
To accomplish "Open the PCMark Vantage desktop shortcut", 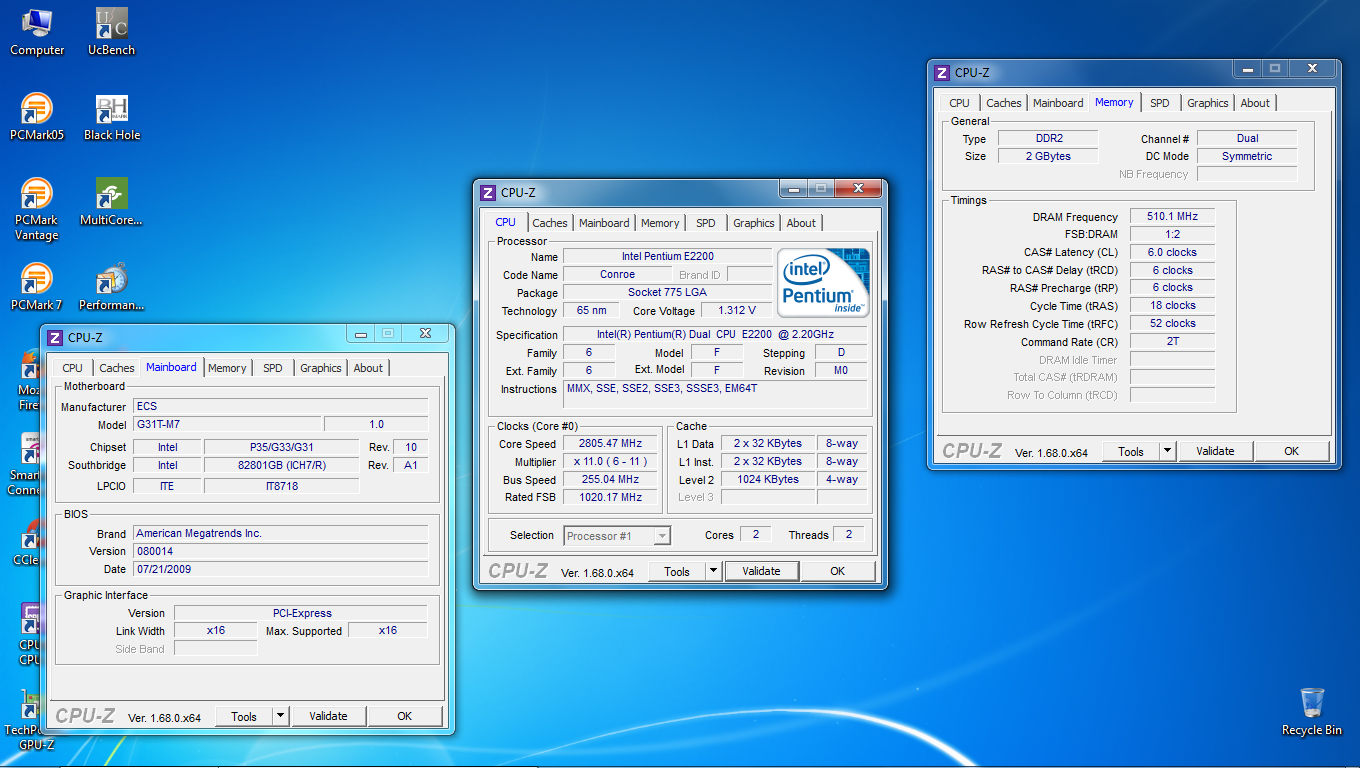I will [x=37, y=210].
